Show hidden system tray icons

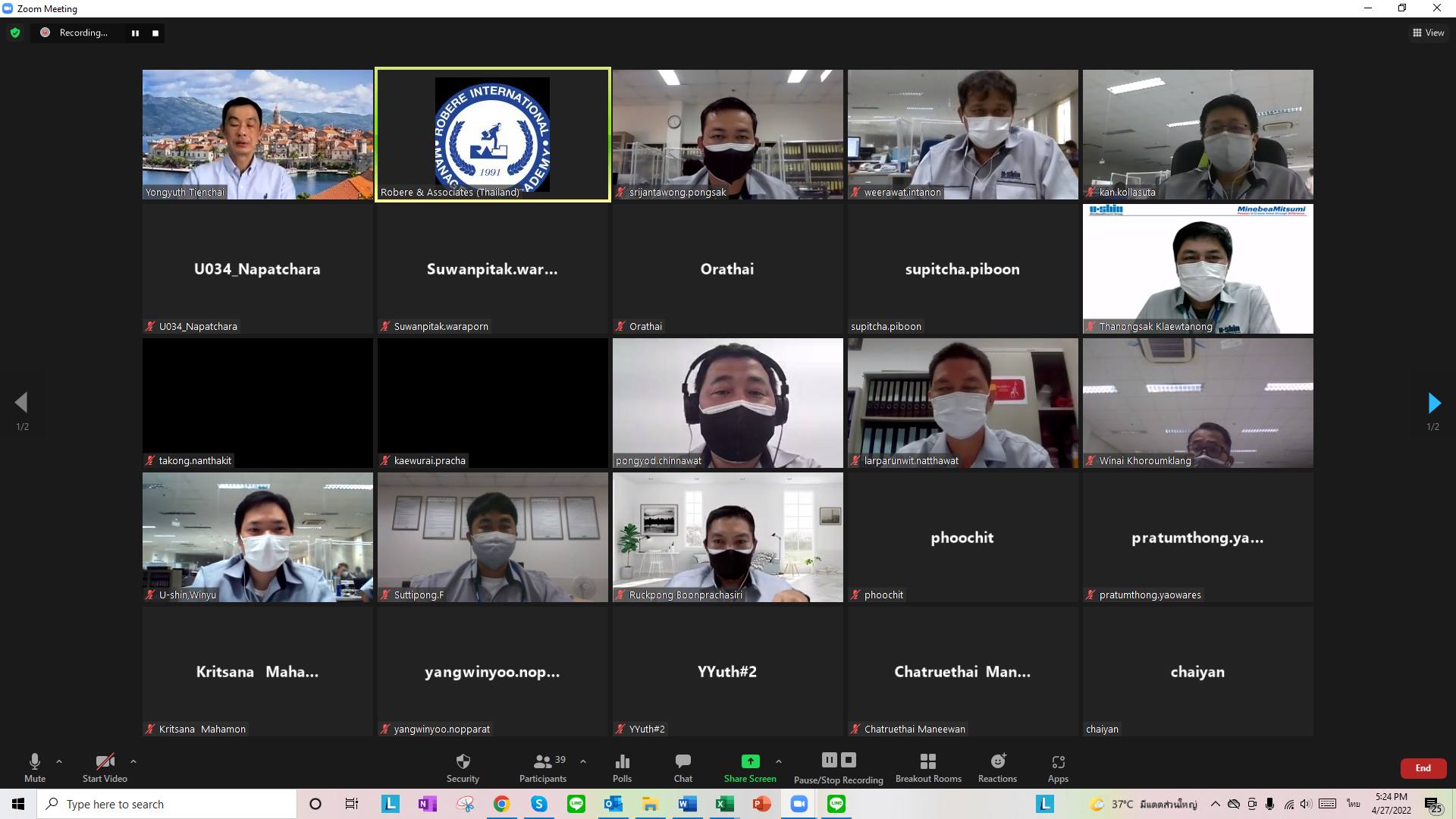(x=1215, y=804)
